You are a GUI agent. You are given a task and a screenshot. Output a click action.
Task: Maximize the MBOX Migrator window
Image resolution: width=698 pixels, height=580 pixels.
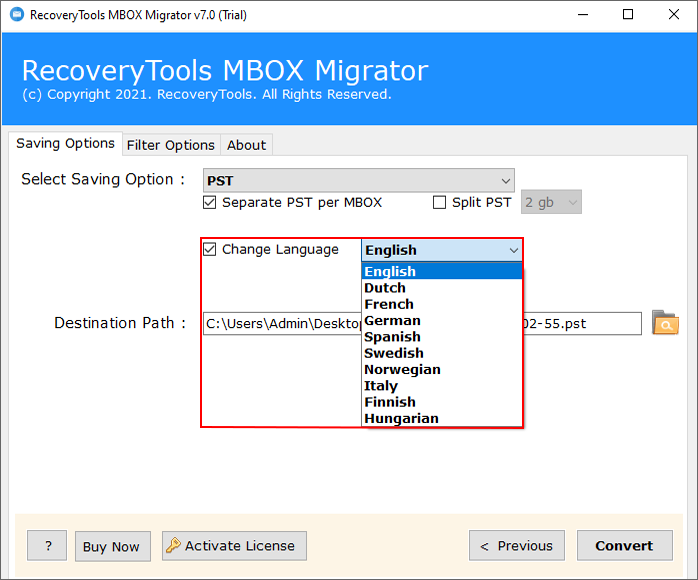(628, 15)
